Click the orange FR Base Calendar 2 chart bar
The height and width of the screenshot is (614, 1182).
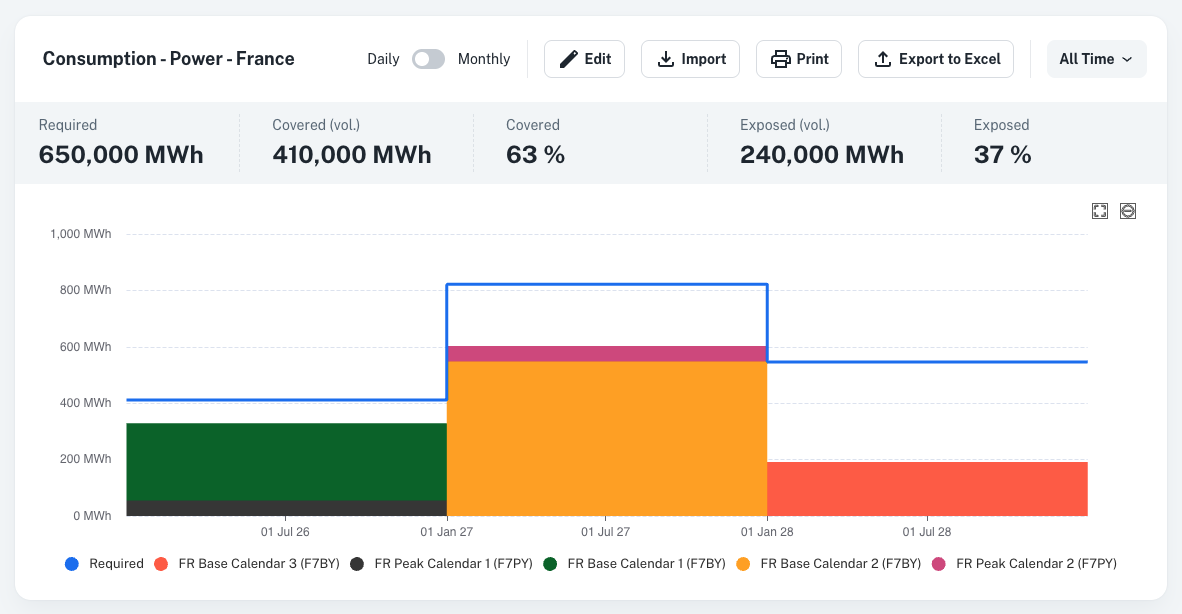point(606,440)
